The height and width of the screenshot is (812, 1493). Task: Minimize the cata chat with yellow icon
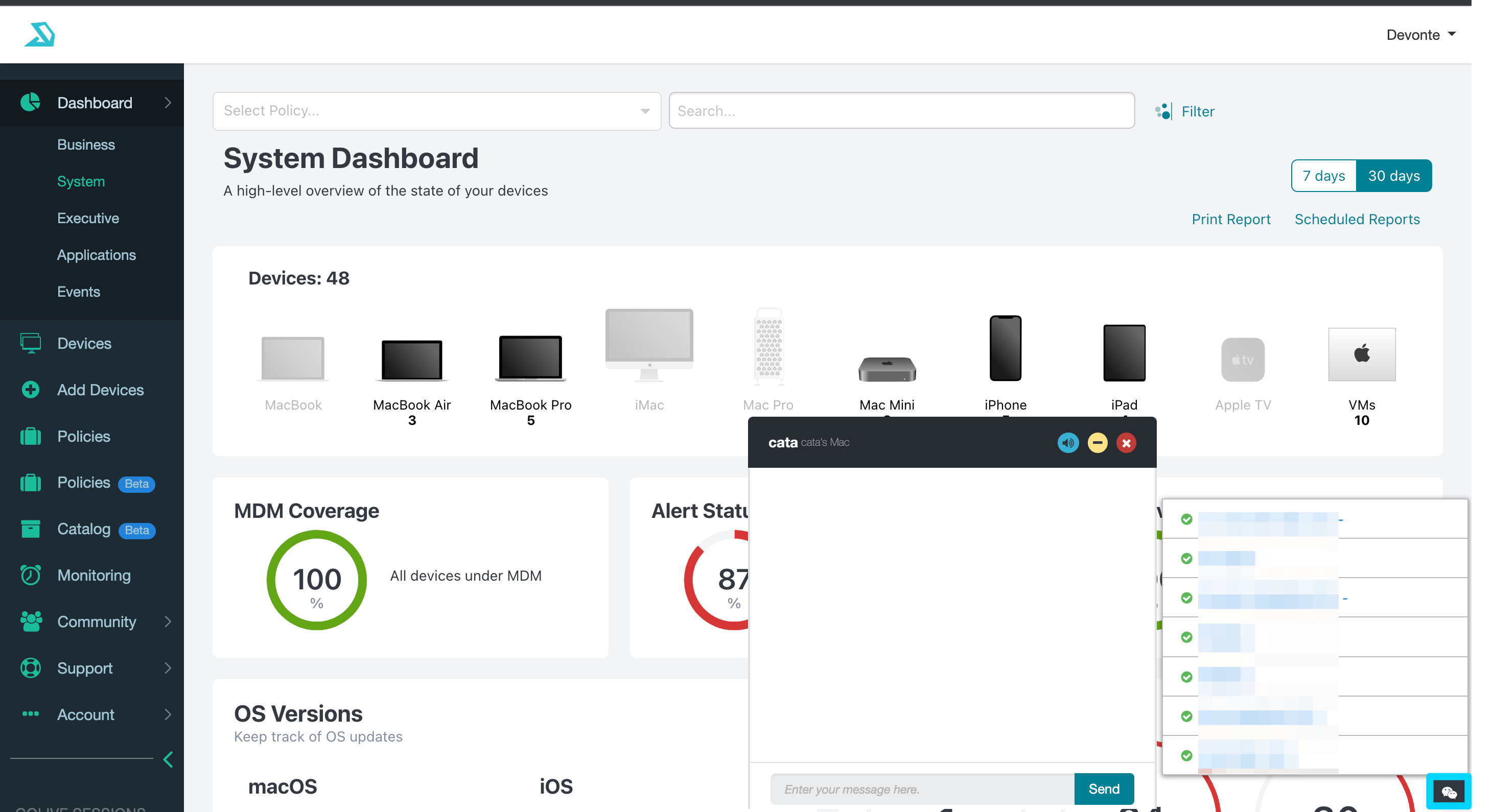[1097, 442]
